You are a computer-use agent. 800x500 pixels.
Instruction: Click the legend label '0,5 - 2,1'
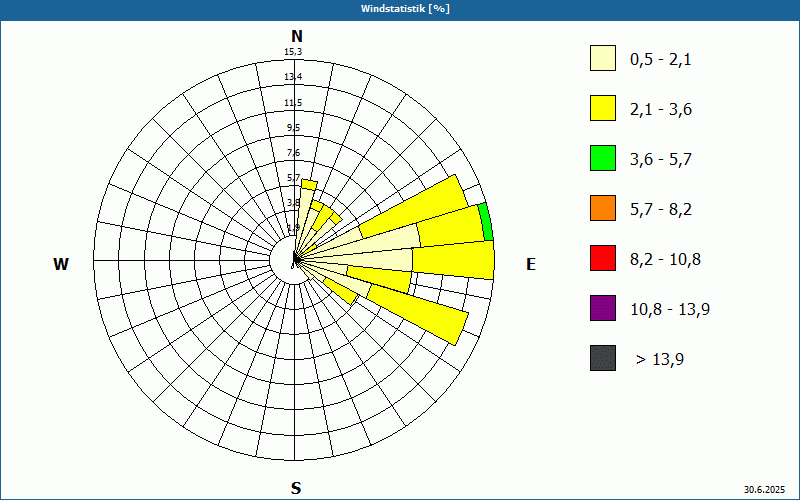click(661, 60)
